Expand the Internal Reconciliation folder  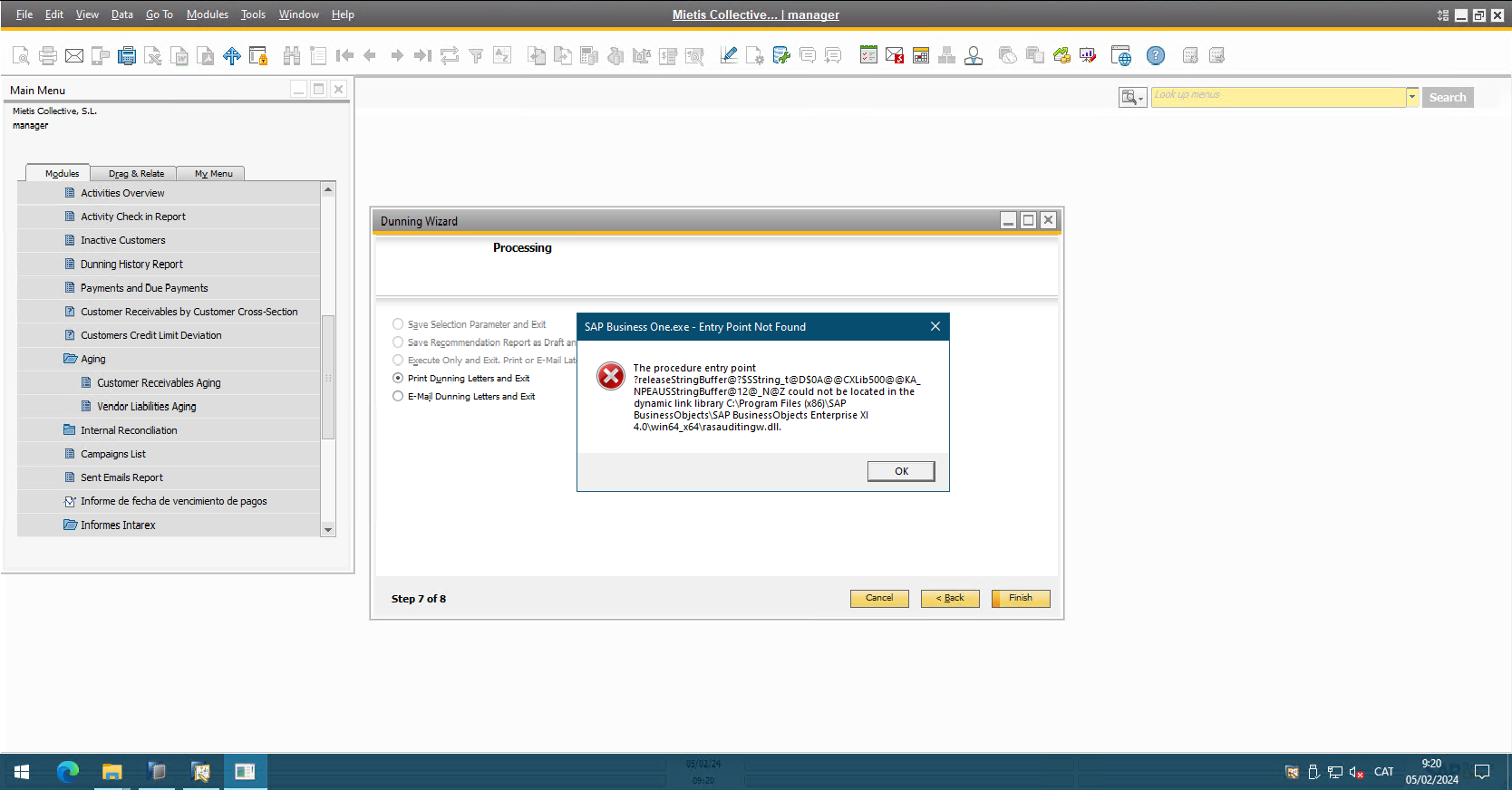pyautogui.click(x=70, y=430)
